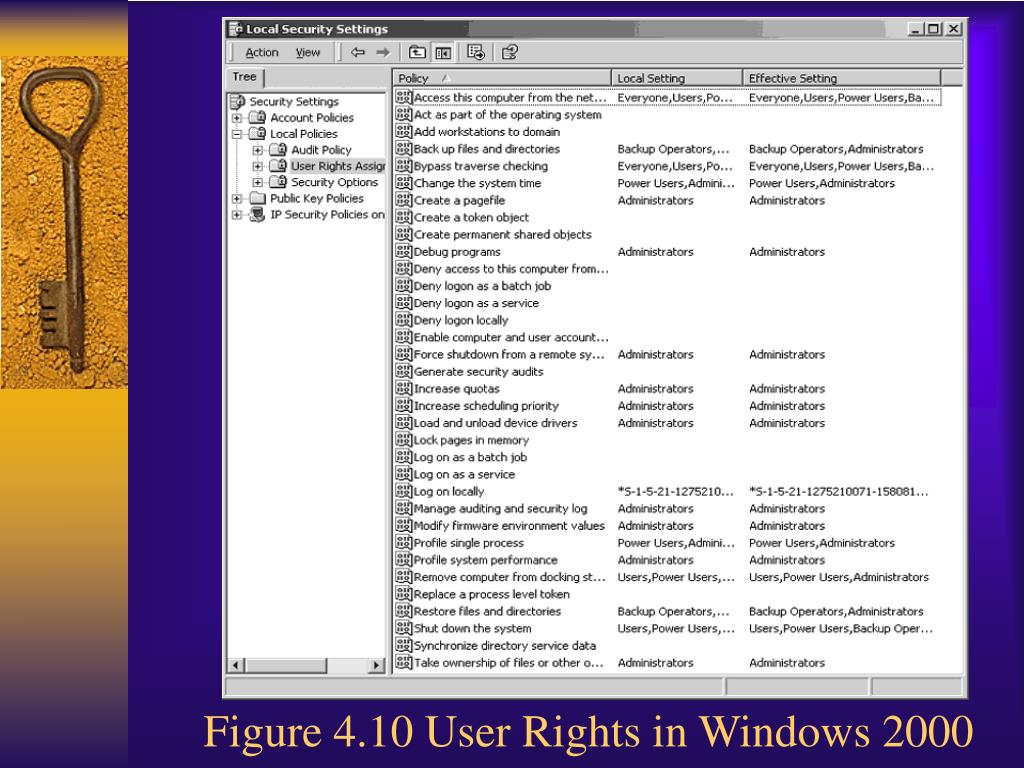Sort by the Effective Setting column header
This screenshot has width=1024, height=768.
841,78
